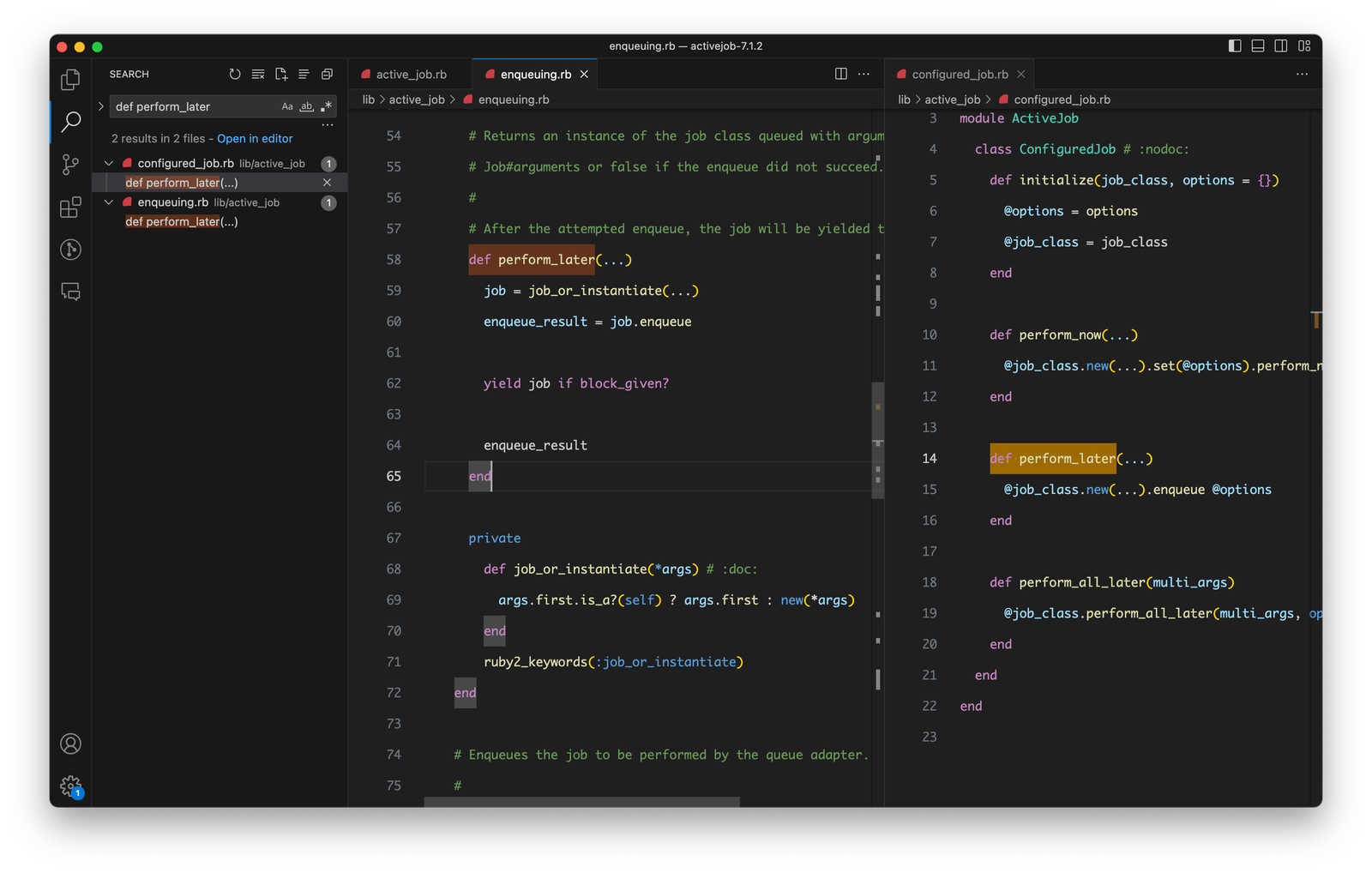The width and height of the screenshot is (1372, 873).
Task: Open the chat panel icon in the sidebar
Action: [x=69, y=292]
